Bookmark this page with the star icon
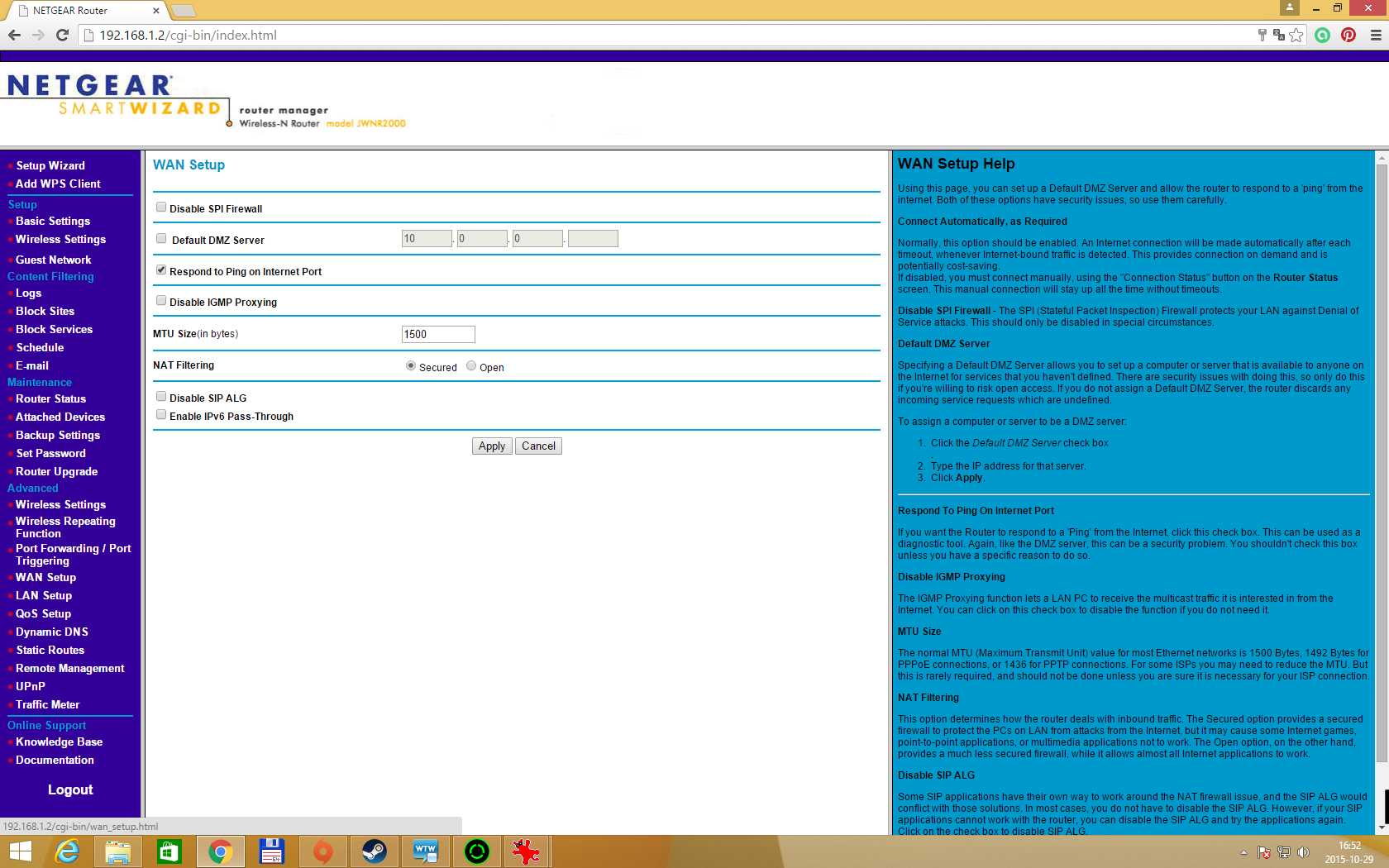The image size is (1389, 868). point(1296,35)
